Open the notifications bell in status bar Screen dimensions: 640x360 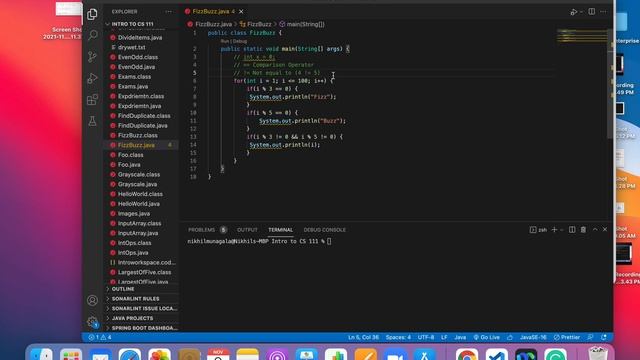[x=604, y=338]
